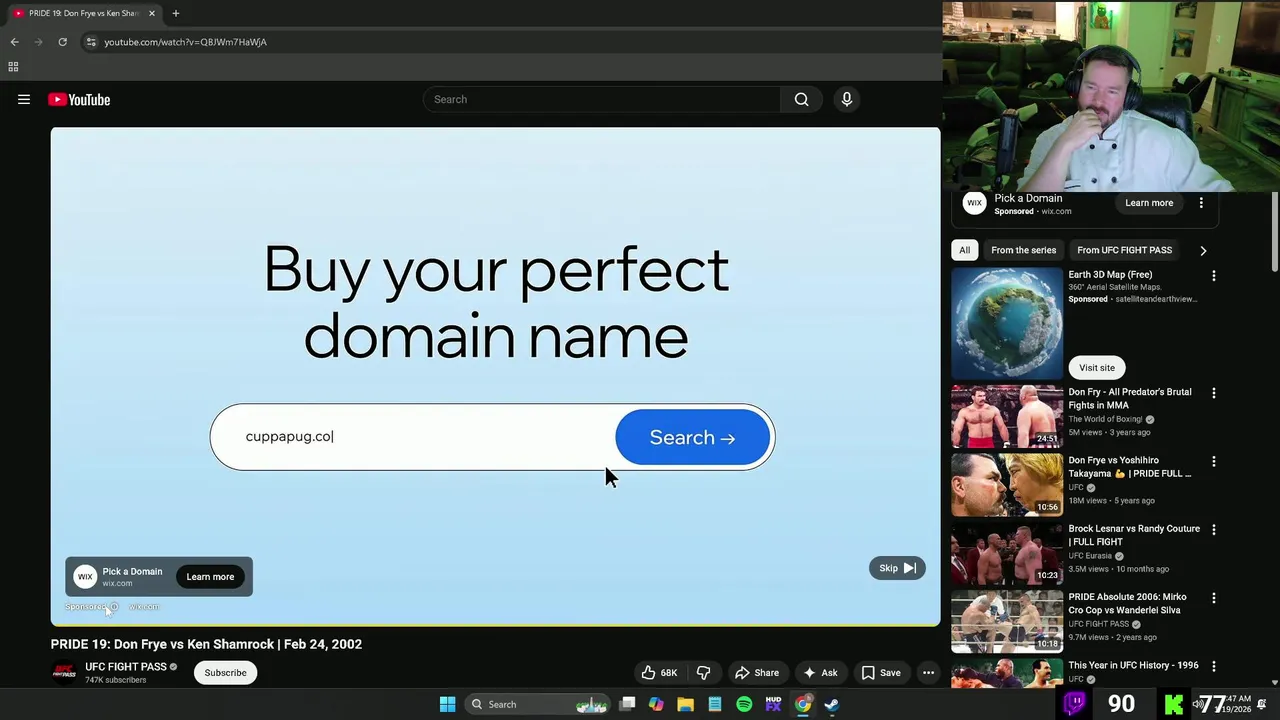The width and height of the screenshot is (1280, 720).
Task: Open the Windows Start menu
Action: tap(447, 704)
